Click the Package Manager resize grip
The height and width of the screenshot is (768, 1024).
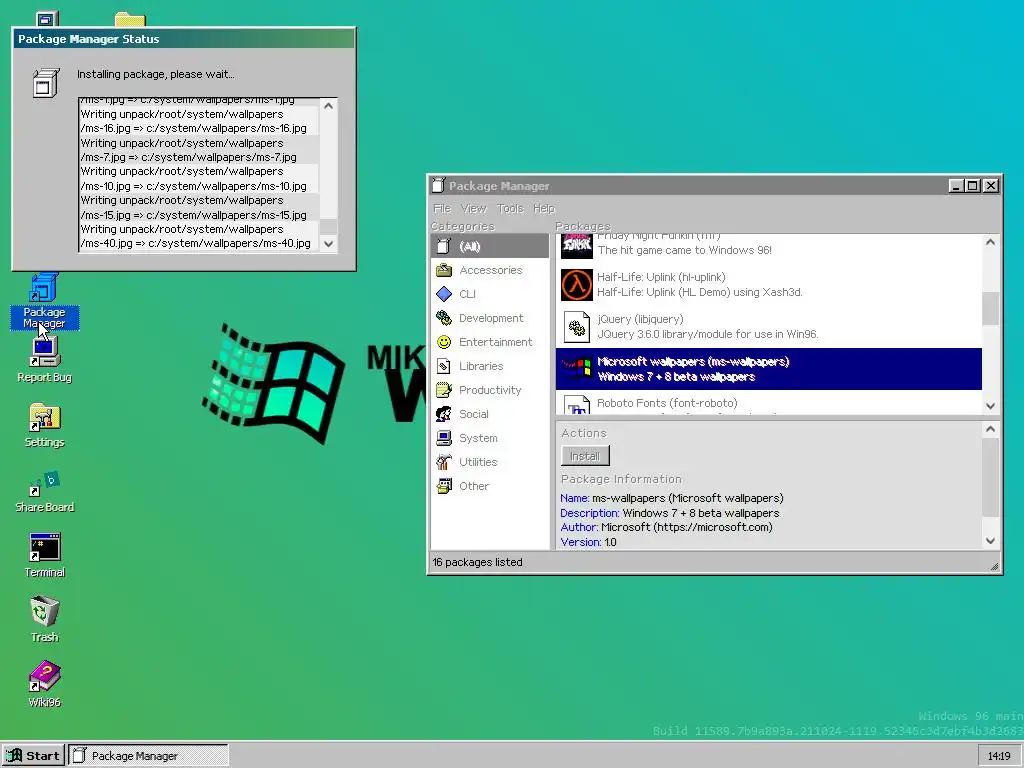pos(995,566)
